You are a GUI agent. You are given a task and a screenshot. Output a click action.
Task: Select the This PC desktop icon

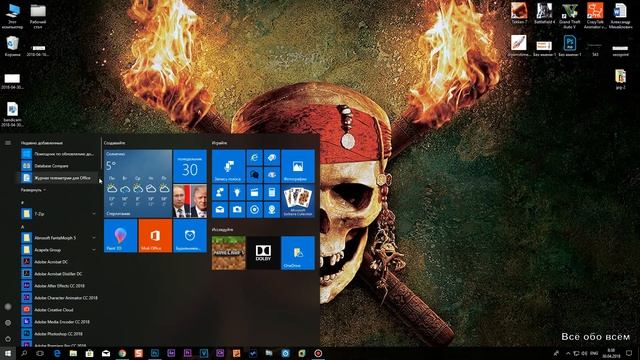coord(13,16)
